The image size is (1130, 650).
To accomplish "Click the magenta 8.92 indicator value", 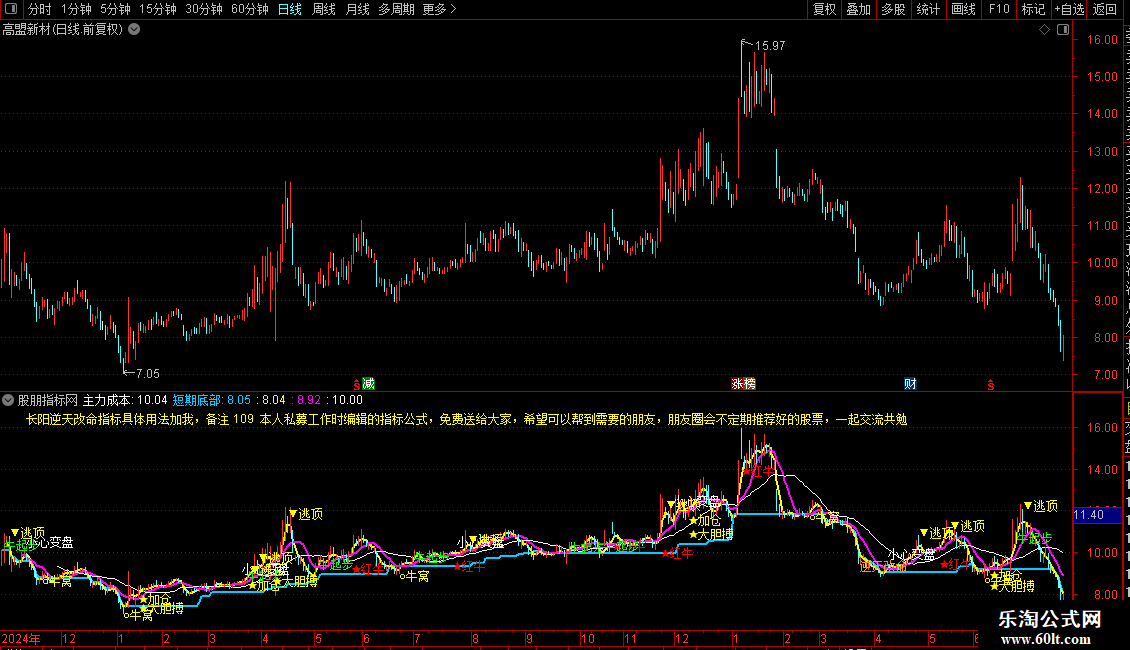I will click(x=308, y=400).
